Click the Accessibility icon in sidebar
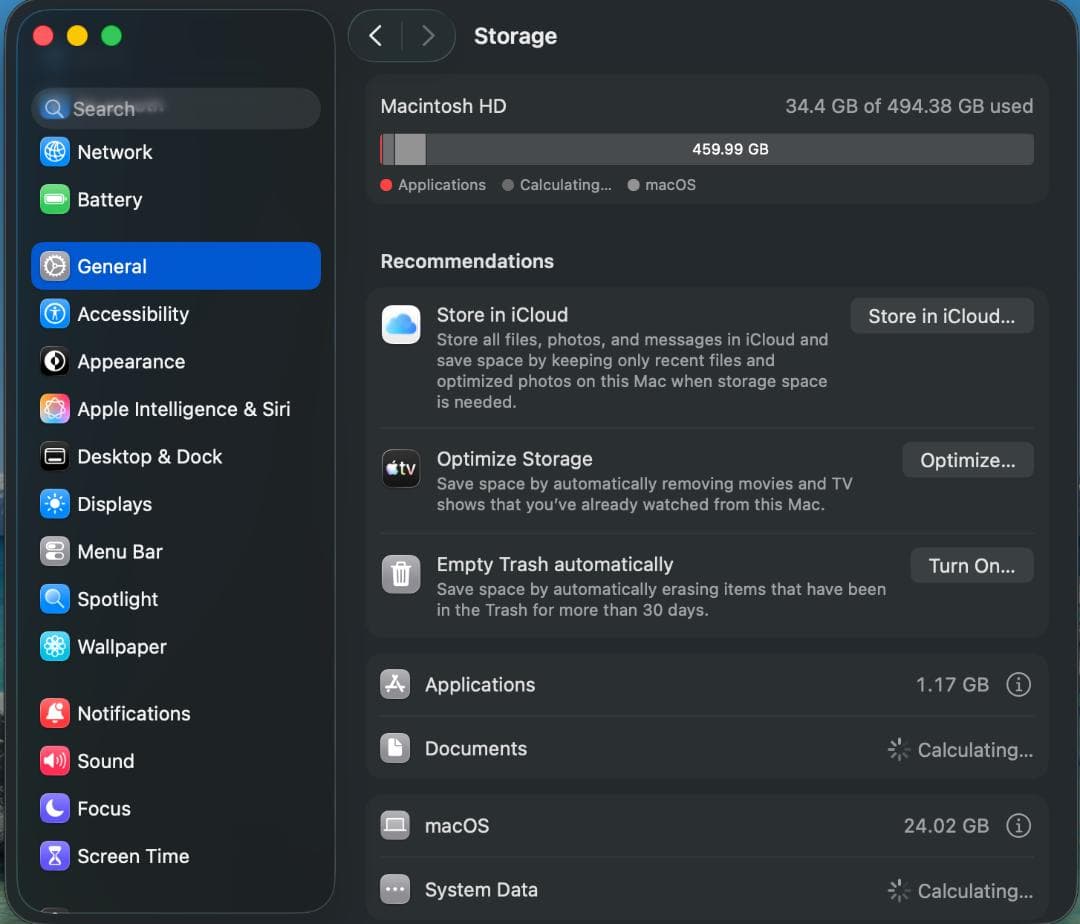 click(54, 313)
